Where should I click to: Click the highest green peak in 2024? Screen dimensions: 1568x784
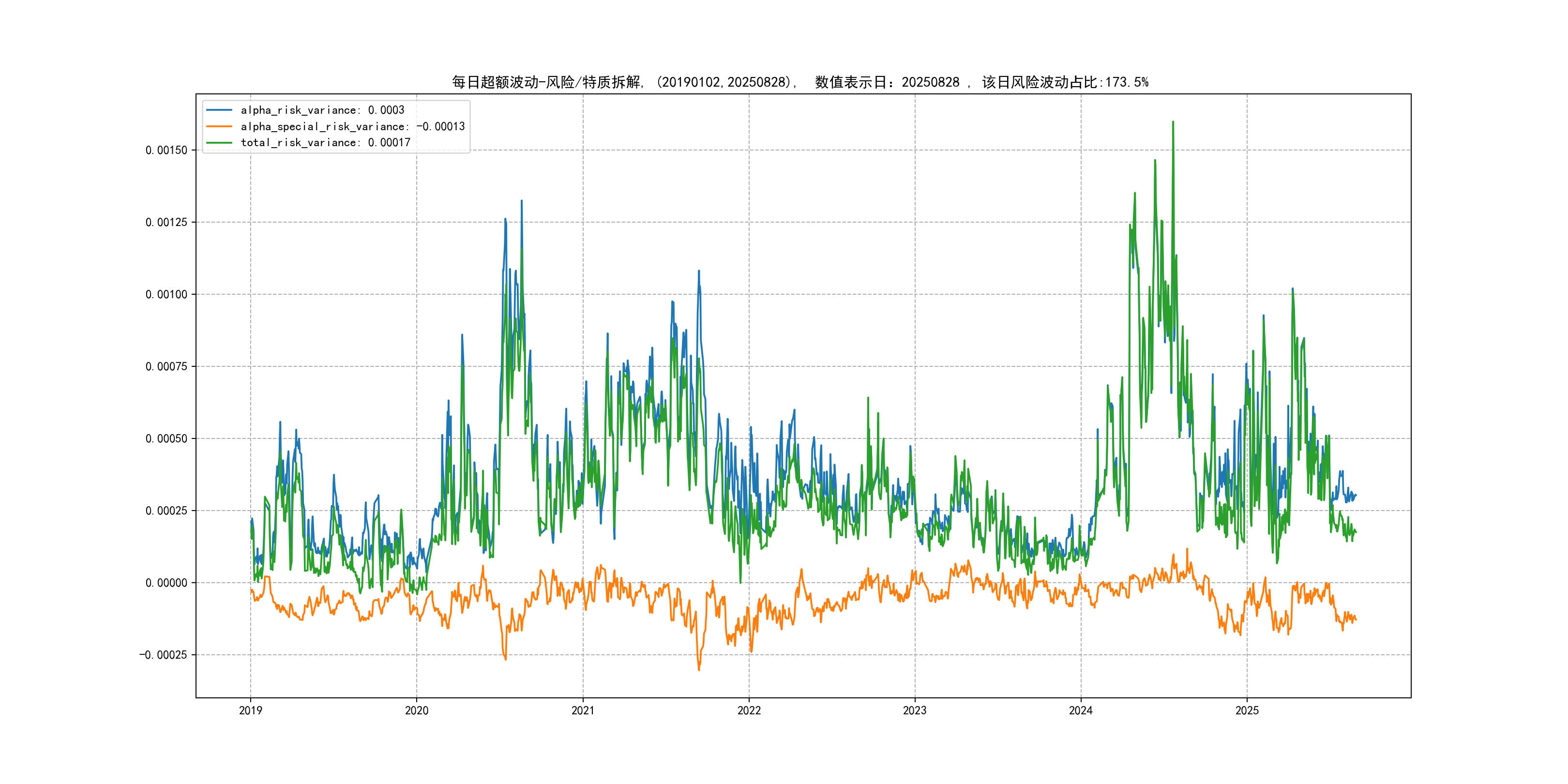click(1173, 122)
